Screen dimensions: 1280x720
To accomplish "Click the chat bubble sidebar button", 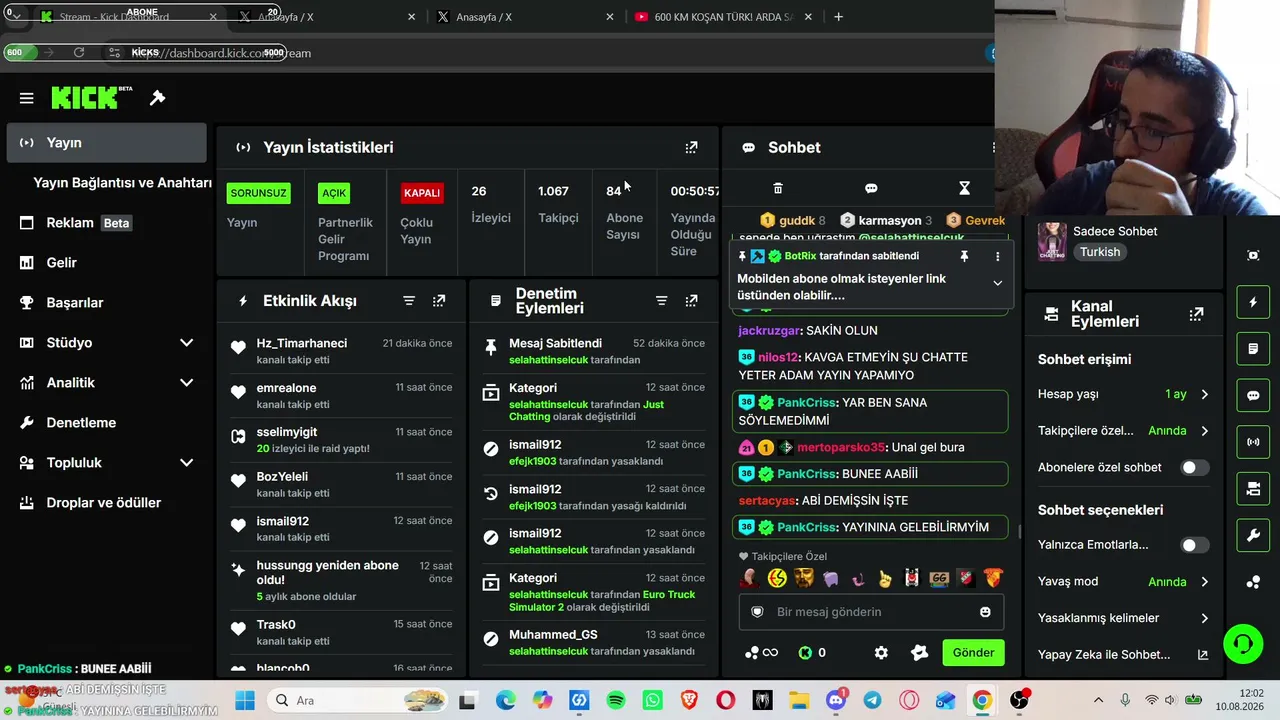I will coord(1253,395).
